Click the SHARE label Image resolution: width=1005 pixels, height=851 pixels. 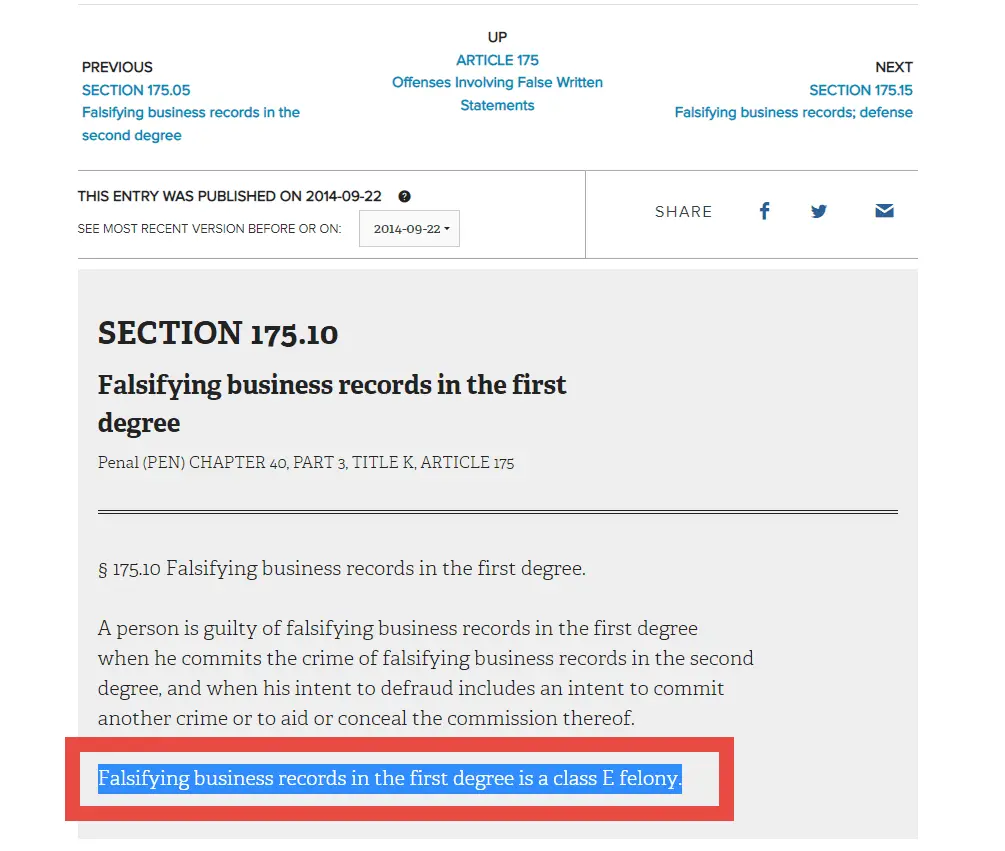pos(683,212)
